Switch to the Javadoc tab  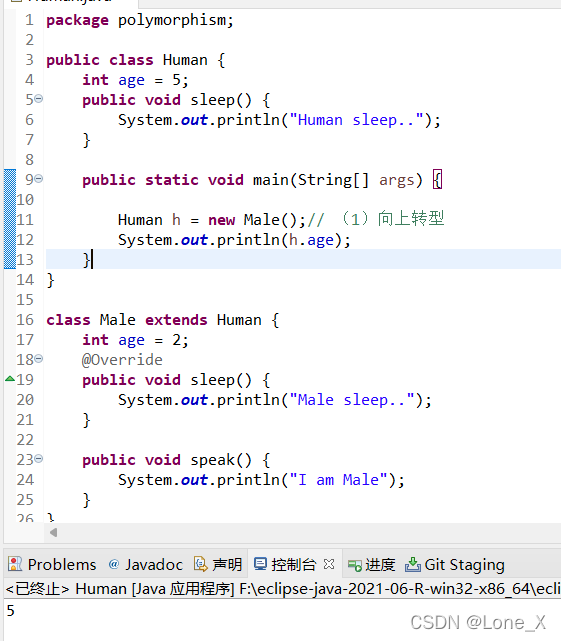(x=146, y=565)
